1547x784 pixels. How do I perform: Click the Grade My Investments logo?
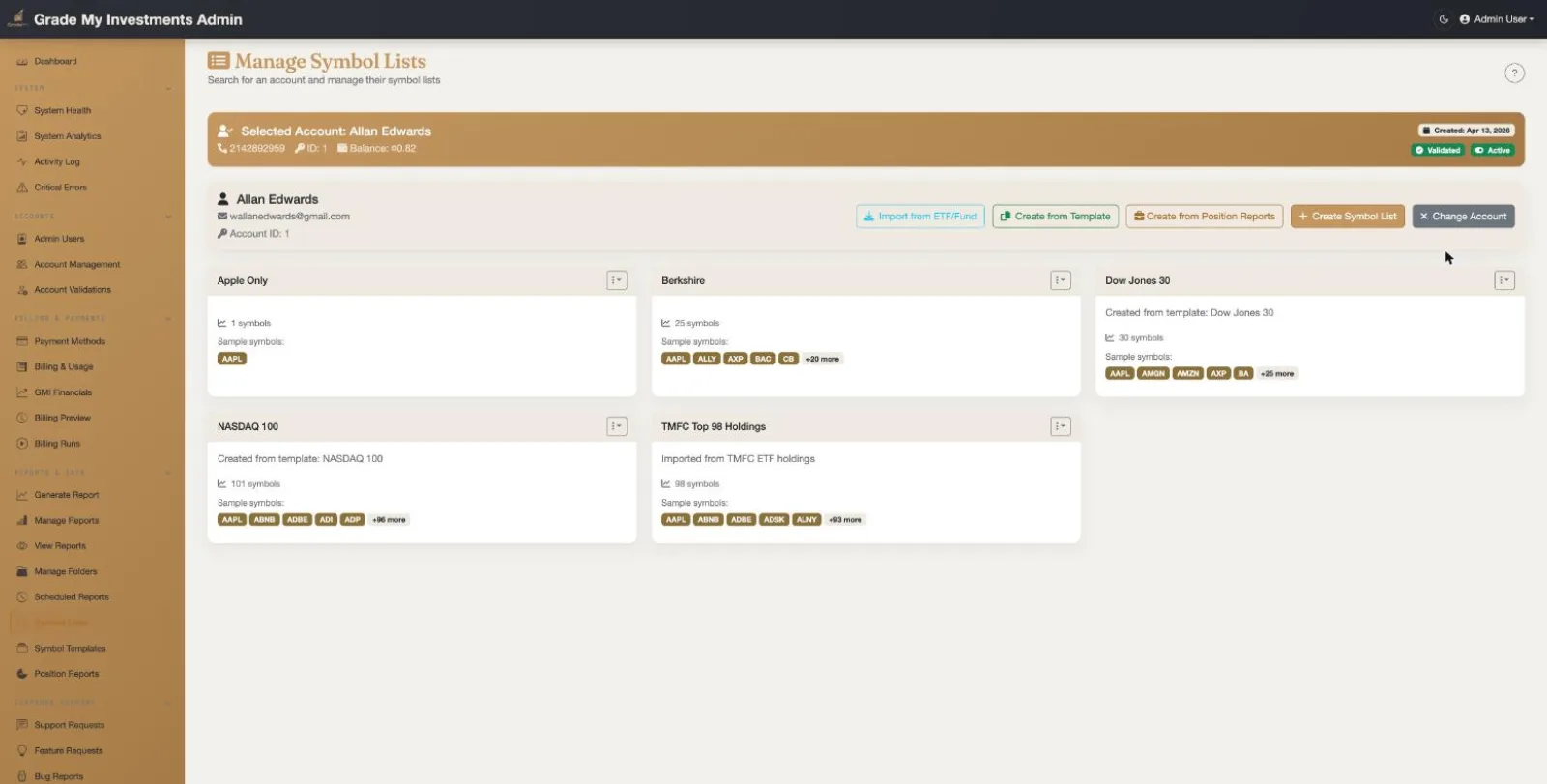(x=16, y=18)
